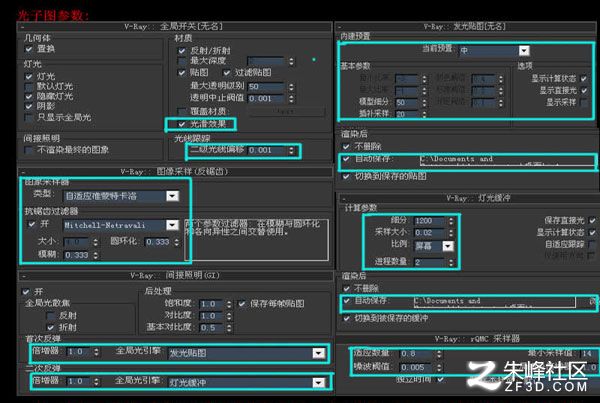Toggle 显示计算状态 in 发光贴图 选项
The width and height of the screenshot is (600, 403).
click(x=584, y=79)
